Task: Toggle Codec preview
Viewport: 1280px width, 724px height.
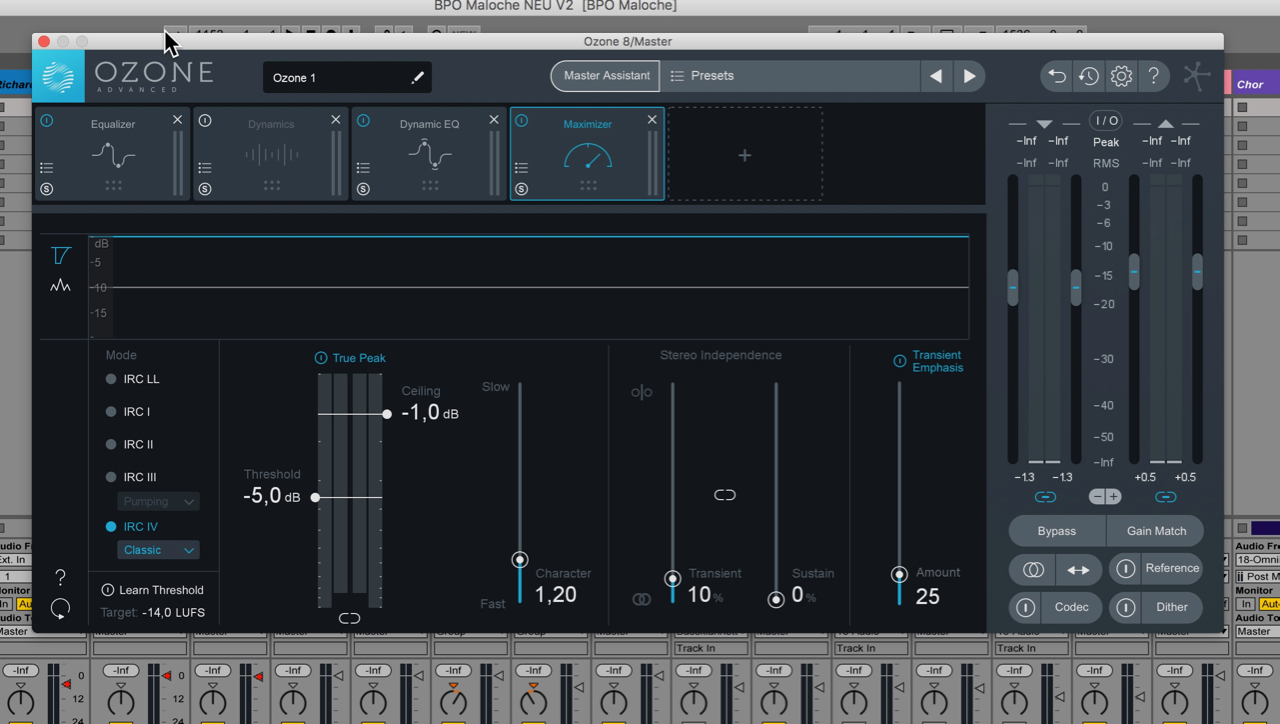Action: (x=1026, y=607)
